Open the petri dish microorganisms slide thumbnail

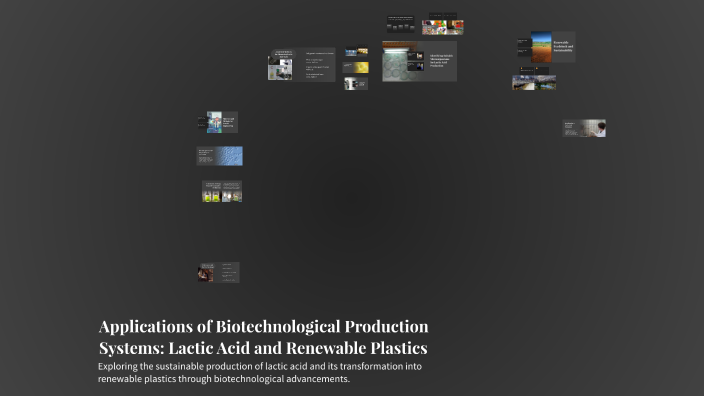pyautogui.click(x=419, y=61)
